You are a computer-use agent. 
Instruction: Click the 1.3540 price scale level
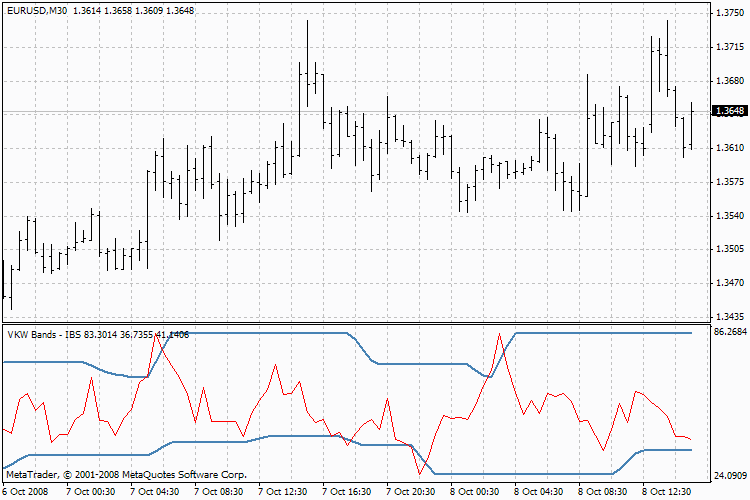click(x=730, y=216)
